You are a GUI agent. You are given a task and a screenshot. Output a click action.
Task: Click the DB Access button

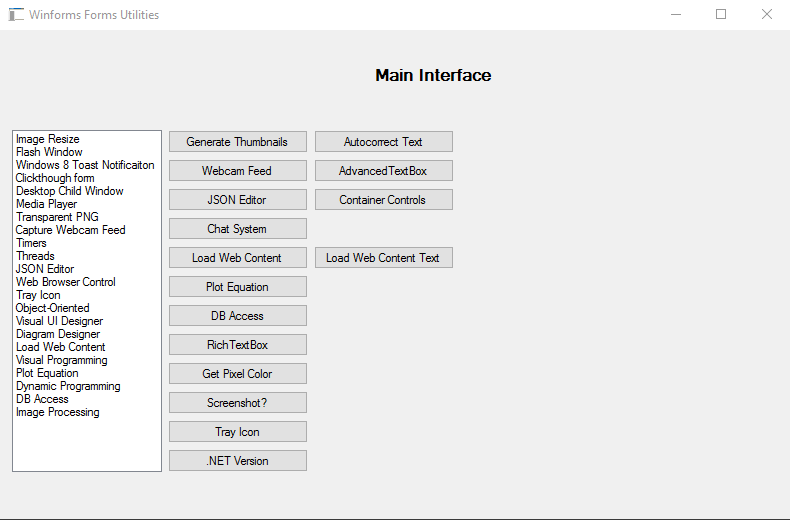point(238,315)
